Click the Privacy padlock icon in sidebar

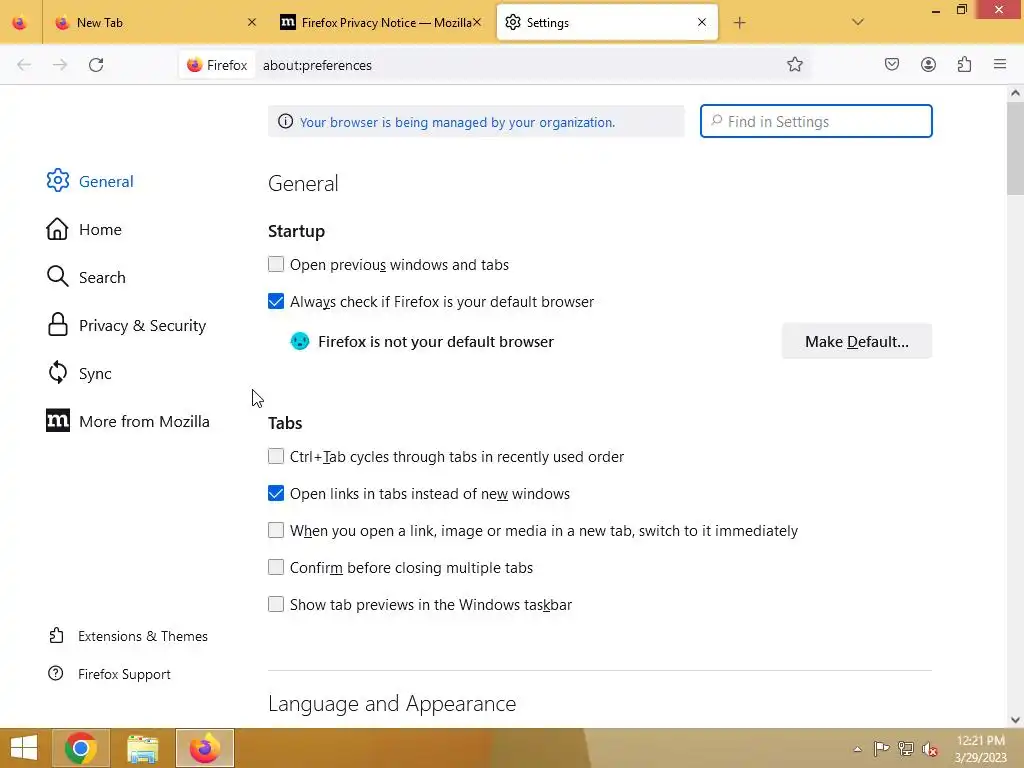pyautogui.click(x=57, y=325)
